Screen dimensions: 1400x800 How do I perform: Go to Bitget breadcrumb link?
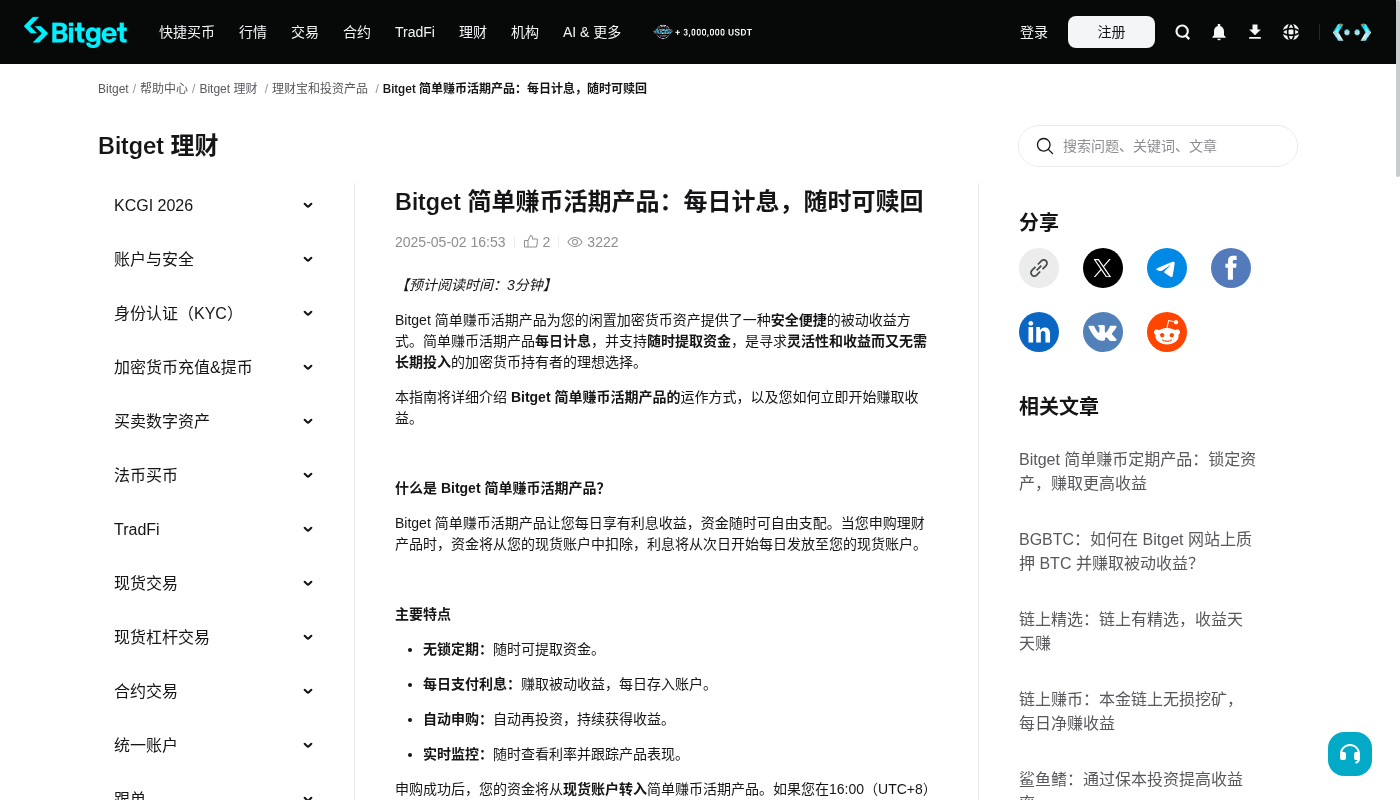coord(113,89)
